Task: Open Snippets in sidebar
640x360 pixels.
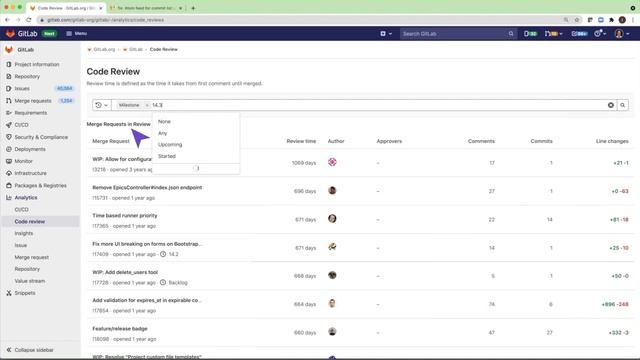Action: (x=24, y=293)
